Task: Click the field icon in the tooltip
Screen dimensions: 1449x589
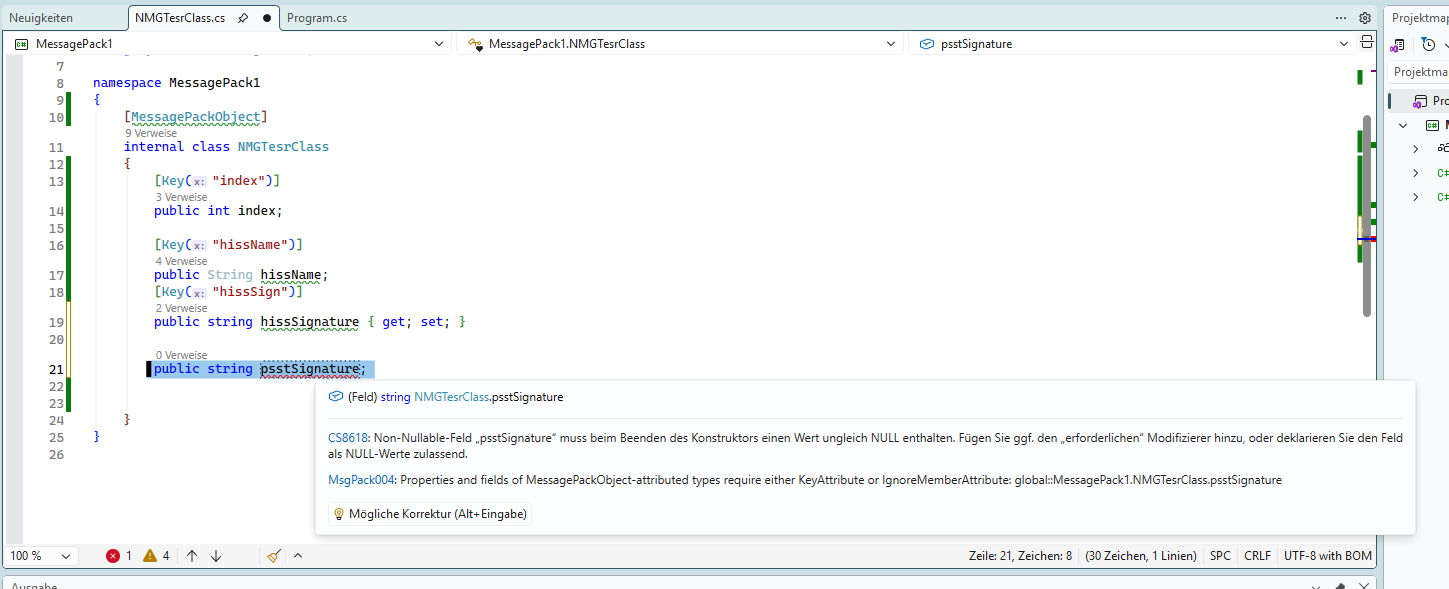Action: tap(336, 397)
